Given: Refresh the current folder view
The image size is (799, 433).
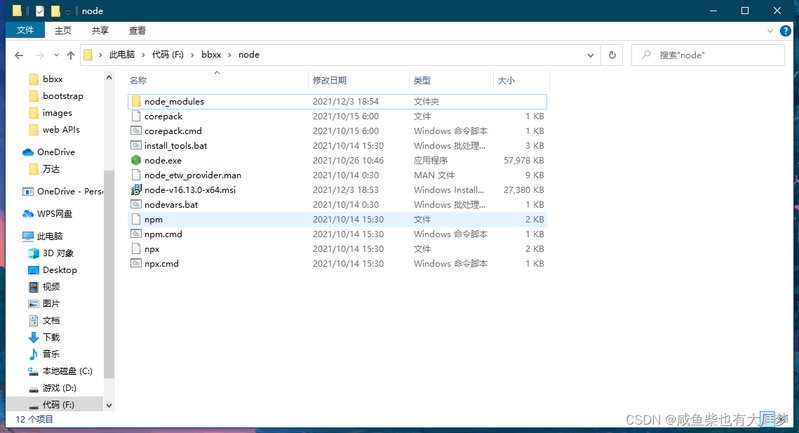Looking at the screenshot, I should 612,55.
